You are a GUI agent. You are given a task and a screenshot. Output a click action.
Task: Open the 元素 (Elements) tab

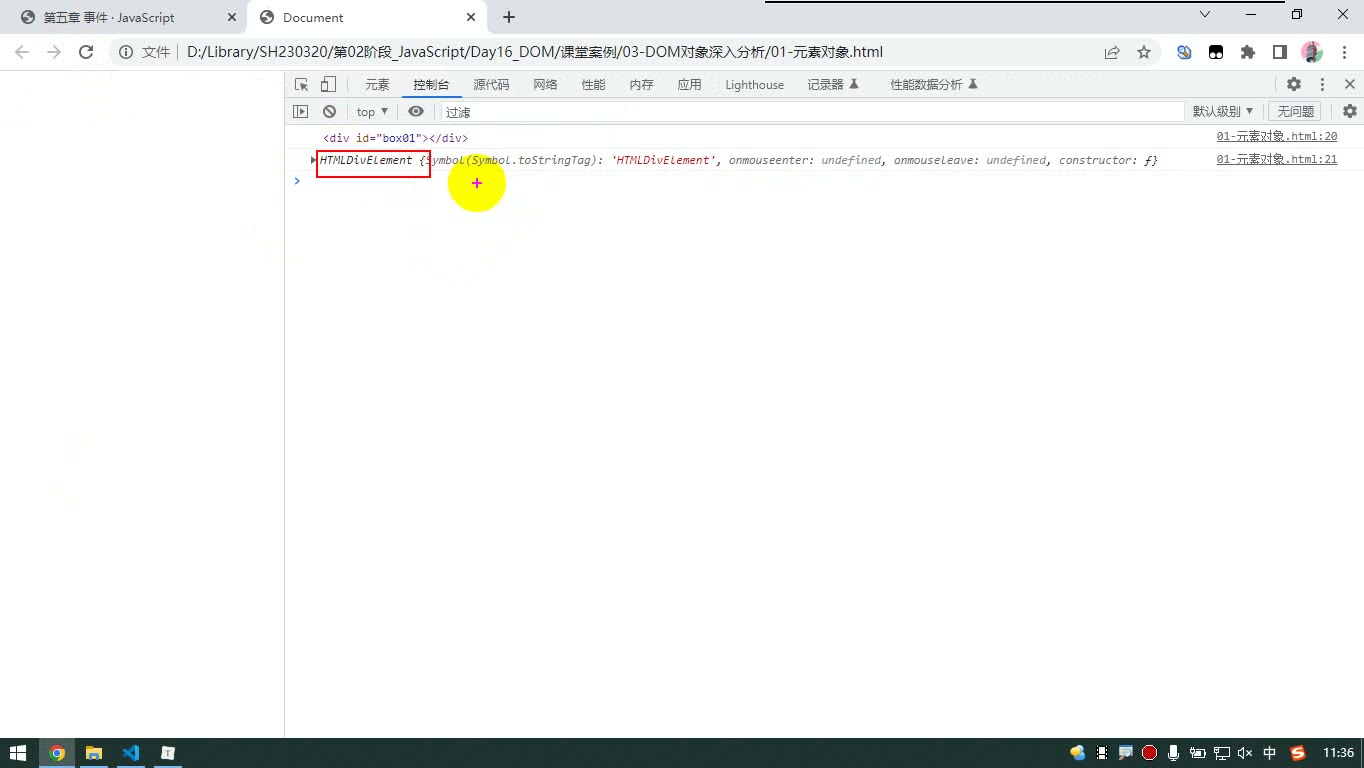point(377,85)
